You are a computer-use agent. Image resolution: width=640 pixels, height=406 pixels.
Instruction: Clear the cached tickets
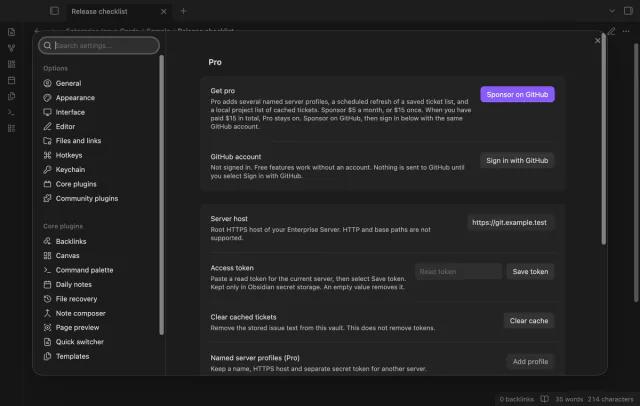(529, 321)
